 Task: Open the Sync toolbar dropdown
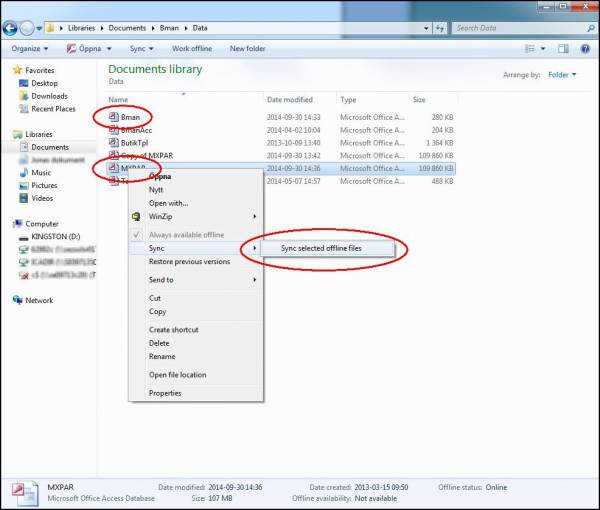tap(144, 48)
